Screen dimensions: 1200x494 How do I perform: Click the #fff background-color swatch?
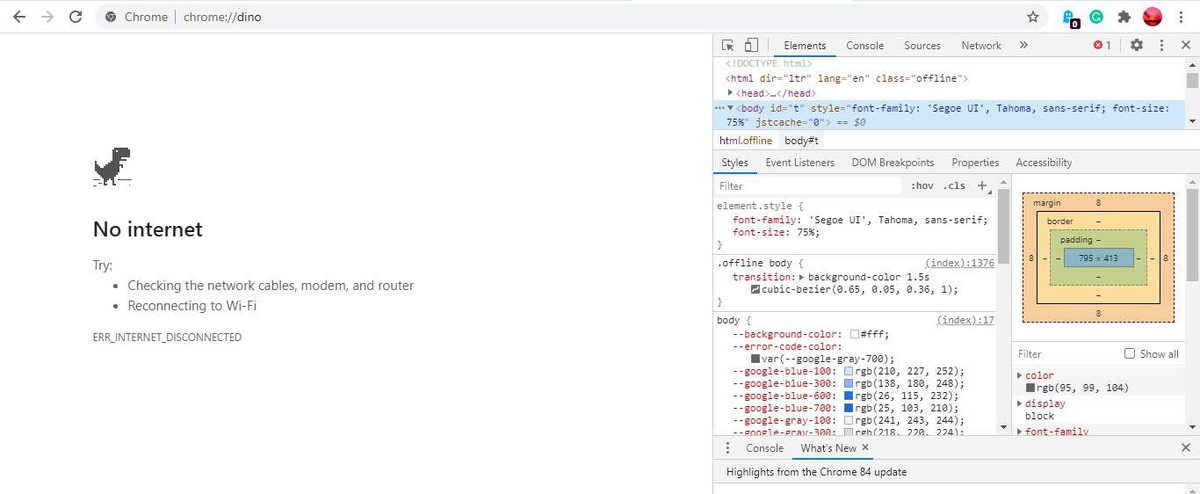(x=855, y=334)
